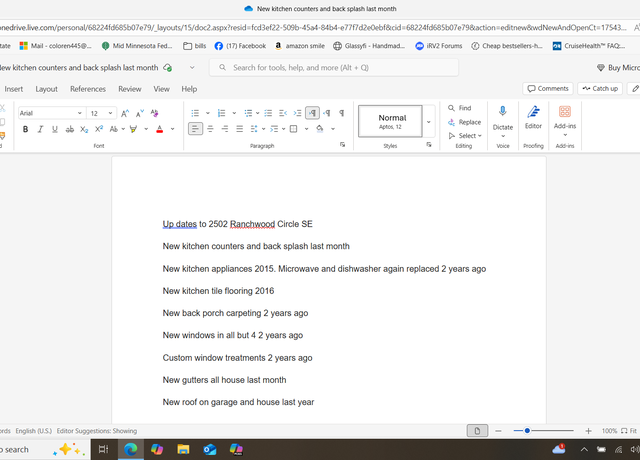
Task: Apply a bulleted list
Action: [195, 113]
